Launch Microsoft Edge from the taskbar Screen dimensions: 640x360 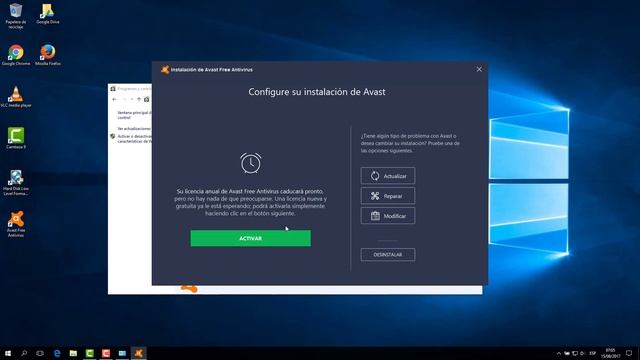(x=57, y=353)
